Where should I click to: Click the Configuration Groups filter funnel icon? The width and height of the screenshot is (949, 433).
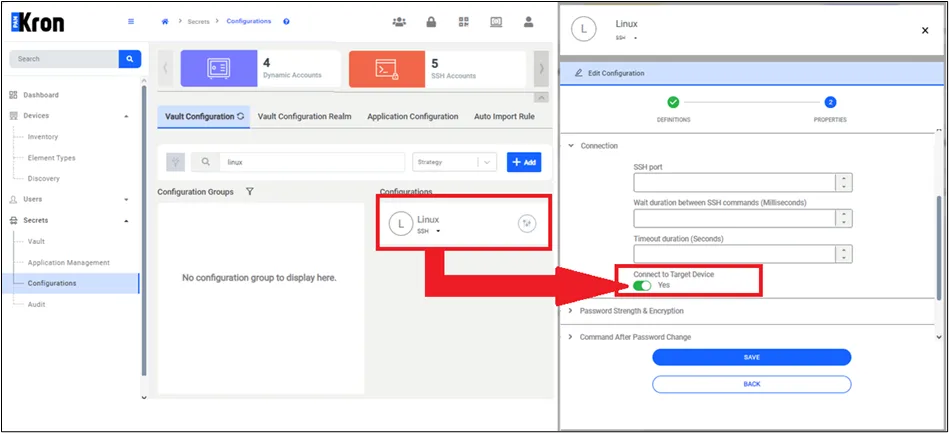[x=249, y=191]
